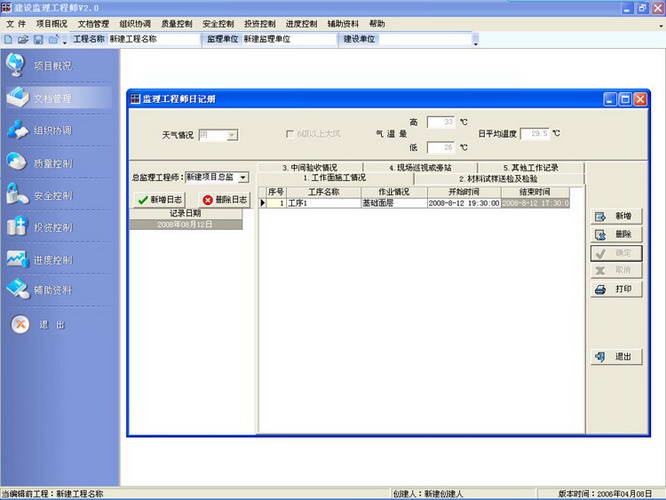666x500 pixels.
Task: Click the new file toolbar icon
Action: click(x=8, y=40)
